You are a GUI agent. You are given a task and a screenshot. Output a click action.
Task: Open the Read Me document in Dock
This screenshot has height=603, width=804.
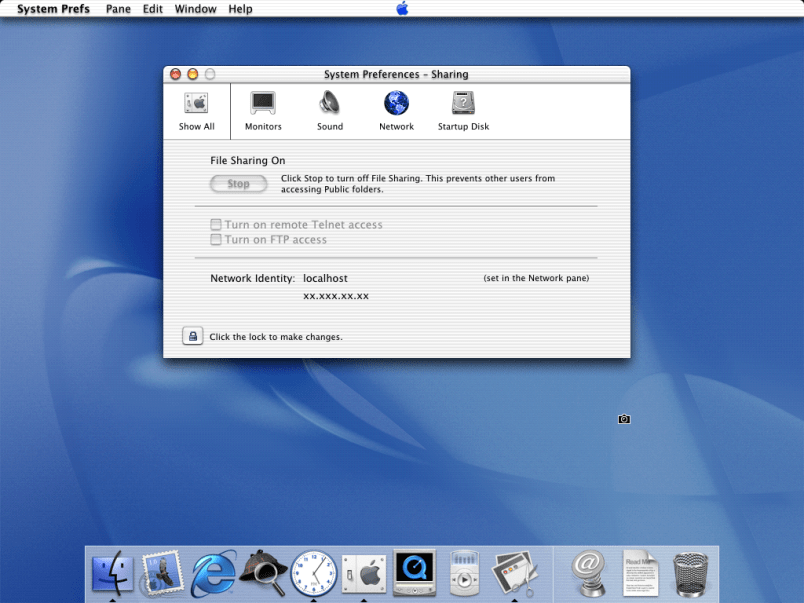pyautogui.click(x=640, y=574)
